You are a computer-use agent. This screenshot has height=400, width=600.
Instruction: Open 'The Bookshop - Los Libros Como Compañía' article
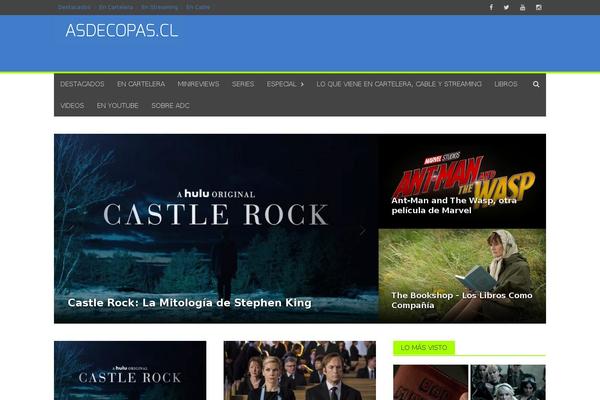pyautogui.click(x=461, y=300)
